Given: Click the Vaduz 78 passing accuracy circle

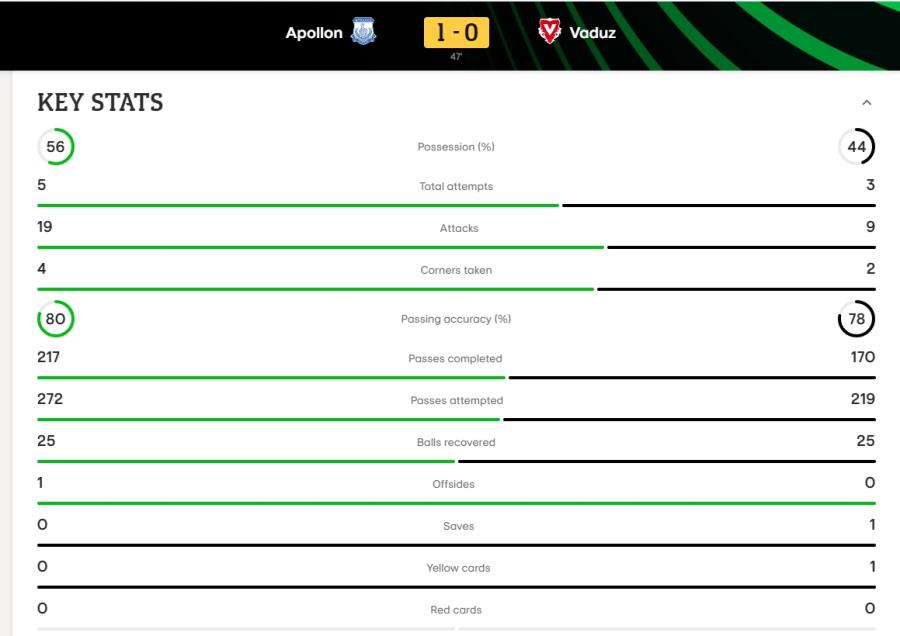Looking at the screenshot, I should (856, 319).
